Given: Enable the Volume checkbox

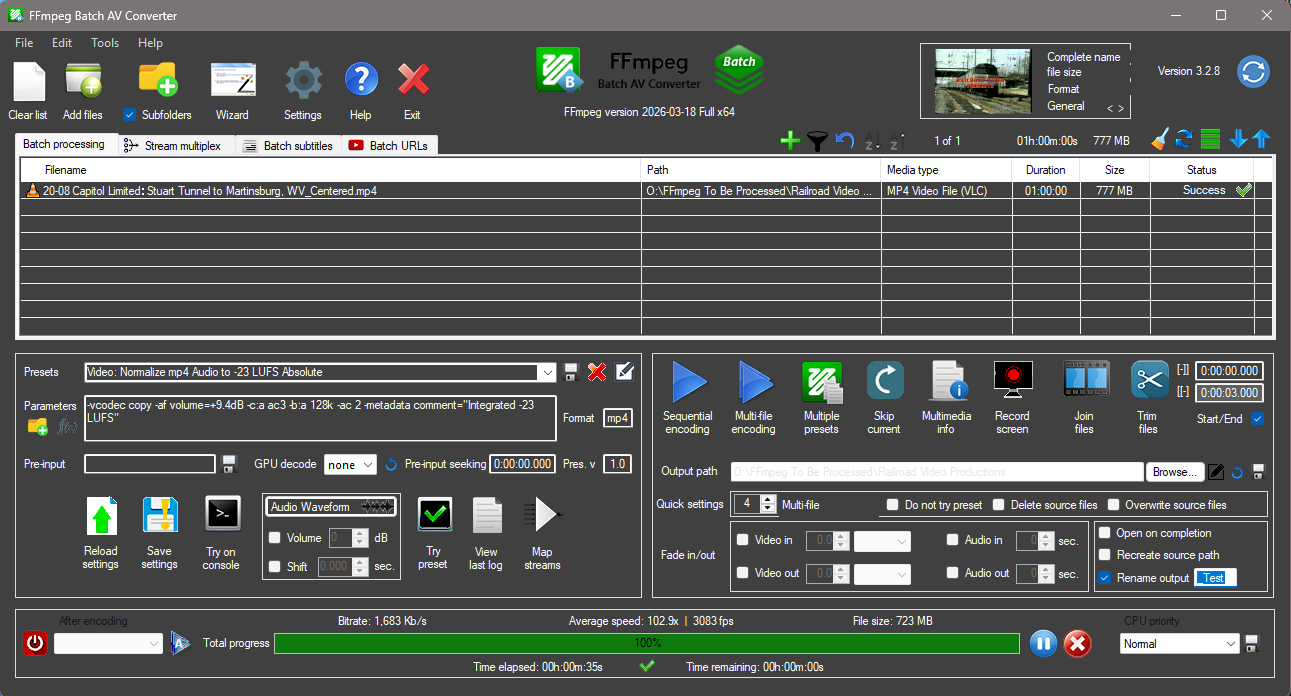Looking at the screenshot, I should 275,537.
